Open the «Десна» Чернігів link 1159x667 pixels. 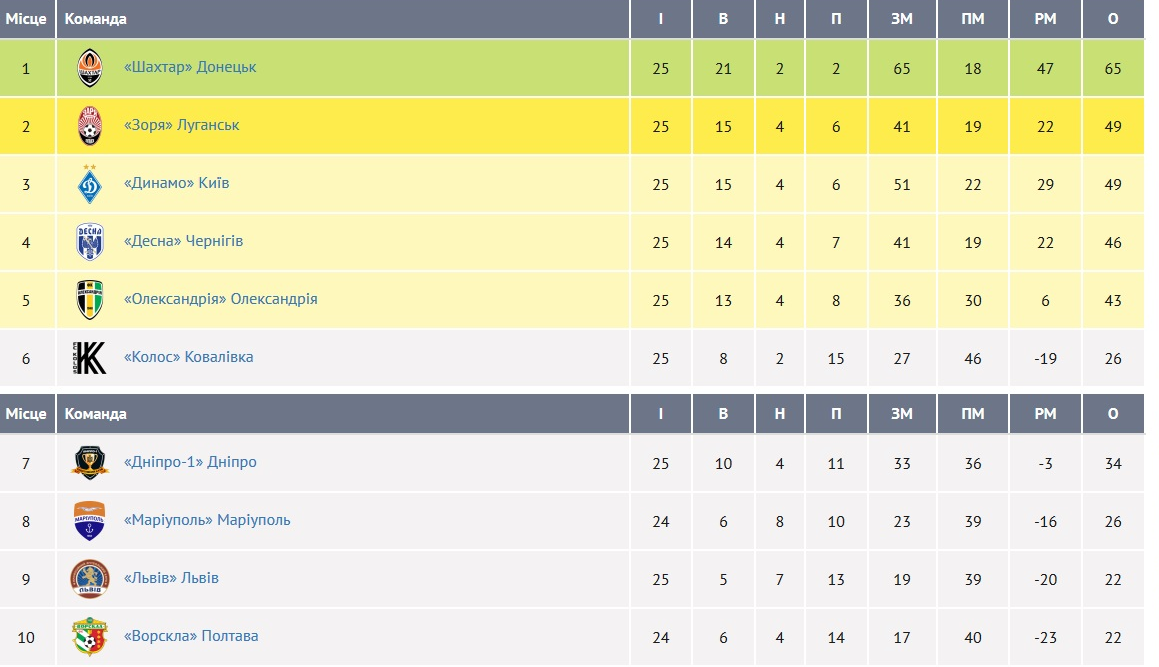(183, 241)
